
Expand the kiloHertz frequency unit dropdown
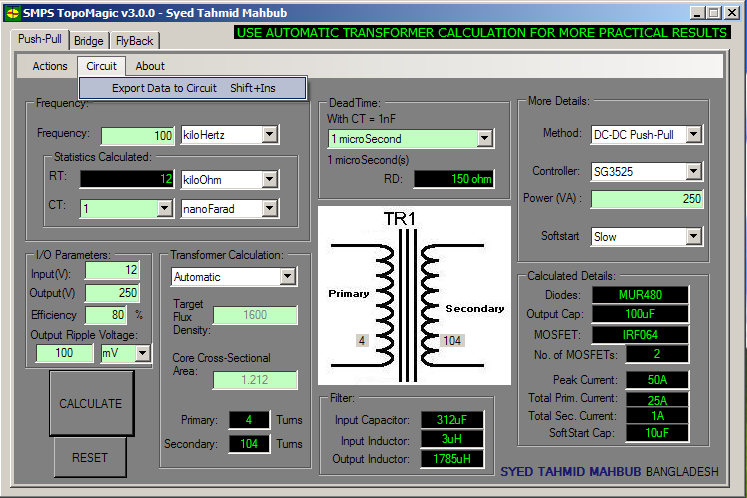click(270, 134)
